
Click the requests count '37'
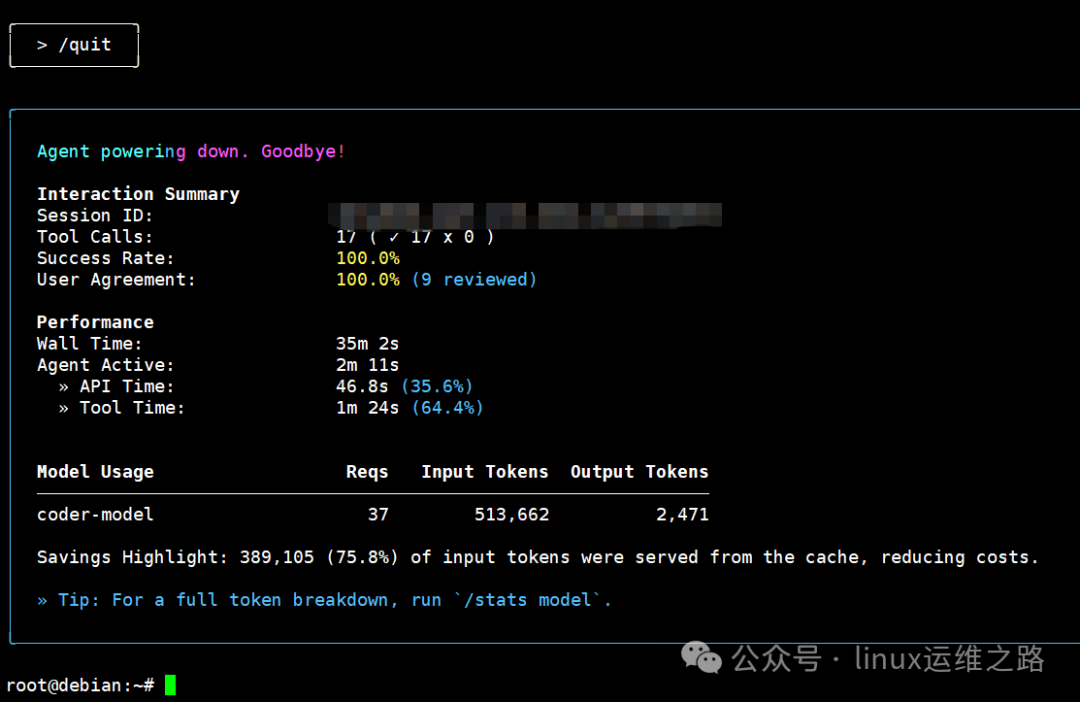point(378,515)
